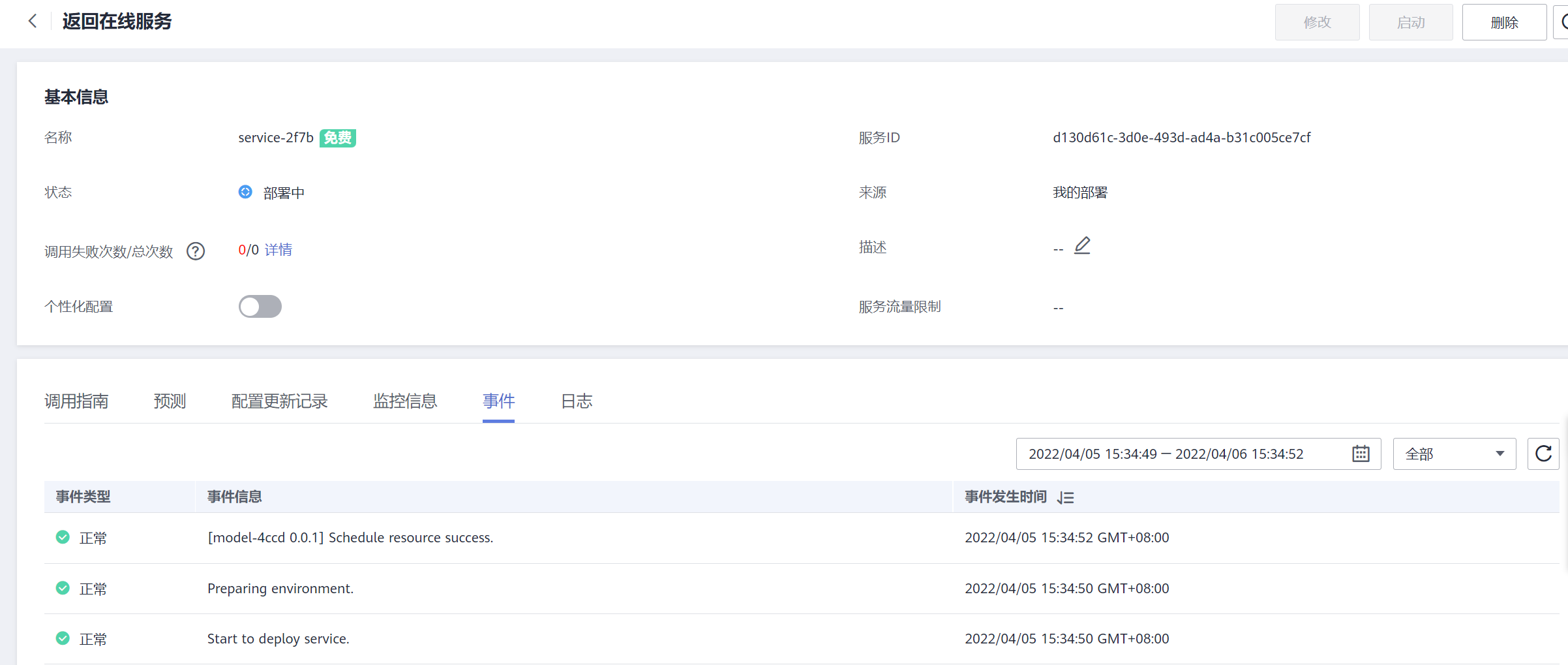Screen dimensions: 1568x665
Task: Click the 0/0 failed call count value
Action: 249,250
